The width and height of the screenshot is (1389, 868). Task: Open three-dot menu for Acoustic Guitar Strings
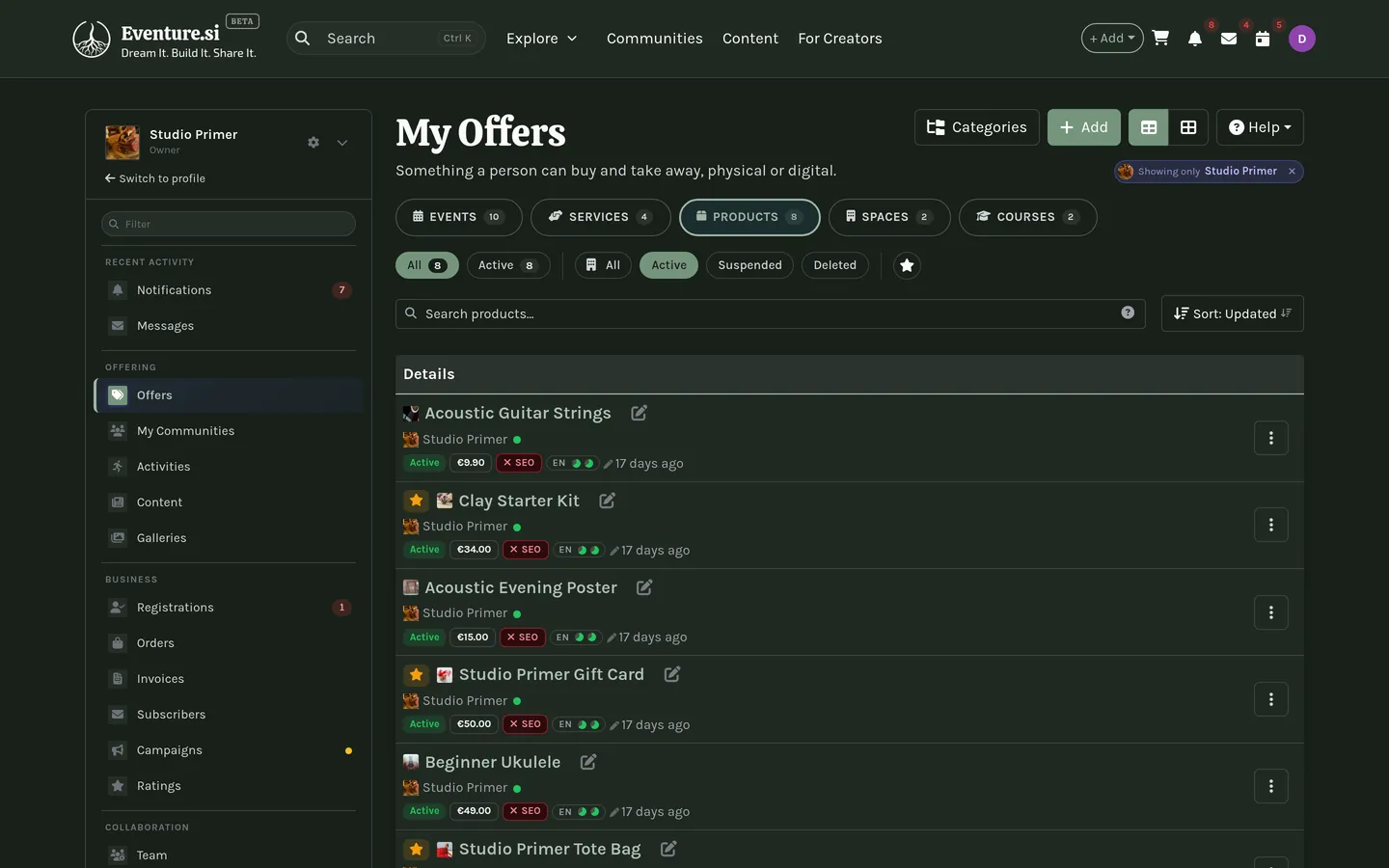1271,438
